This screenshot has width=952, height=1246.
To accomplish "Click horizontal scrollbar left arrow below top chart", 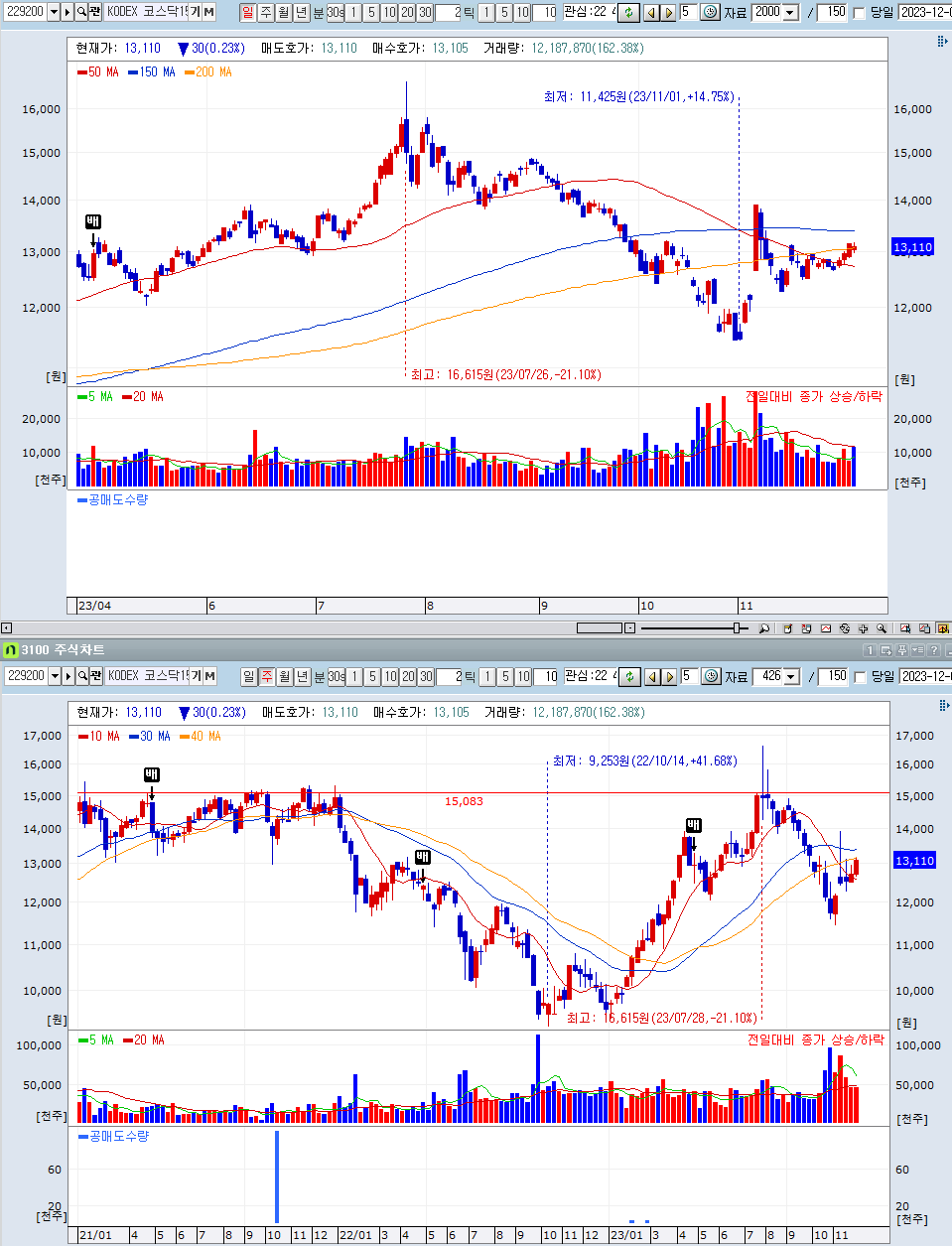I will [6, 627].
